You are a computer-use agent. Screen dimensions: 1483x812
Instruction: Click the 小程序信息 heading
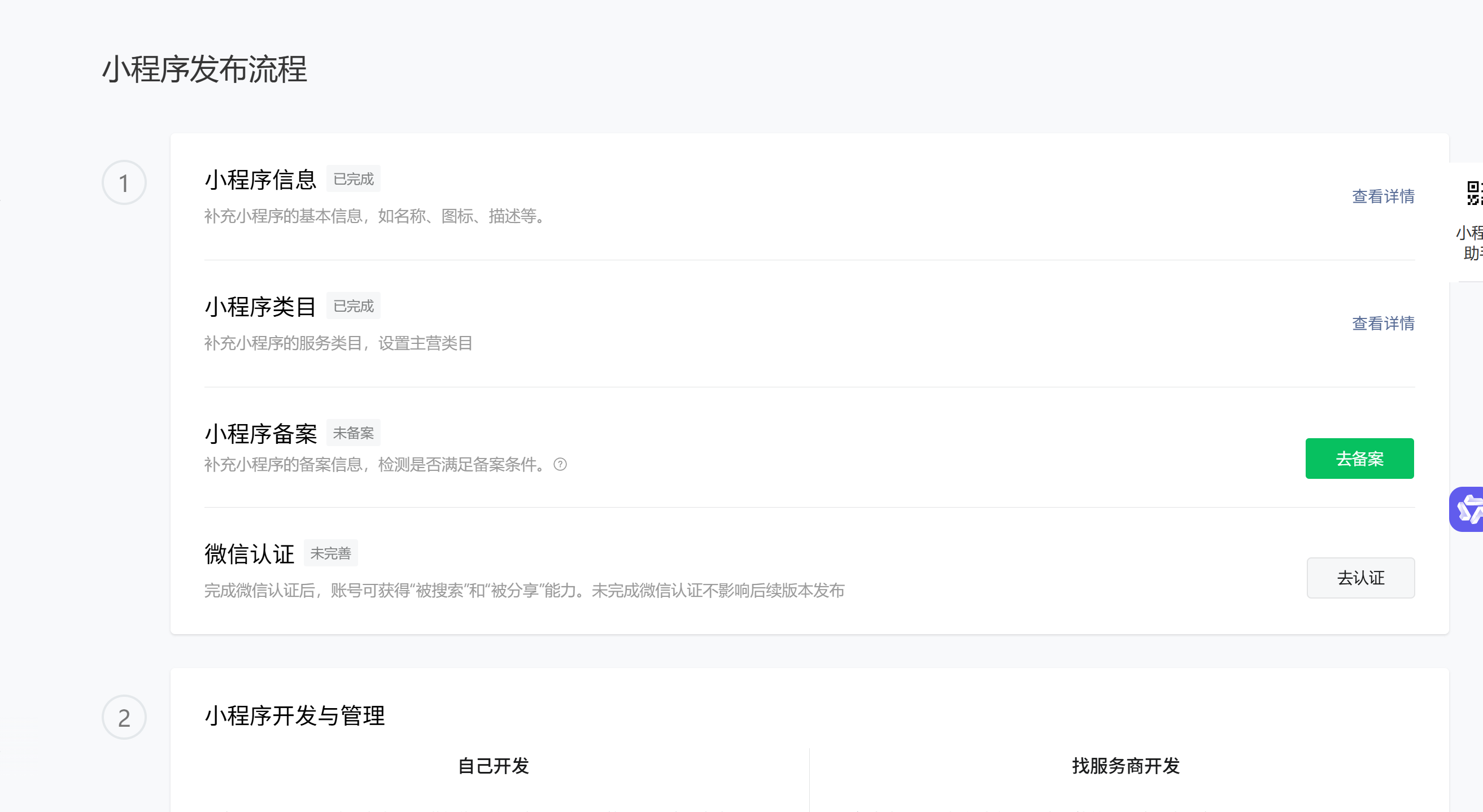261,180
